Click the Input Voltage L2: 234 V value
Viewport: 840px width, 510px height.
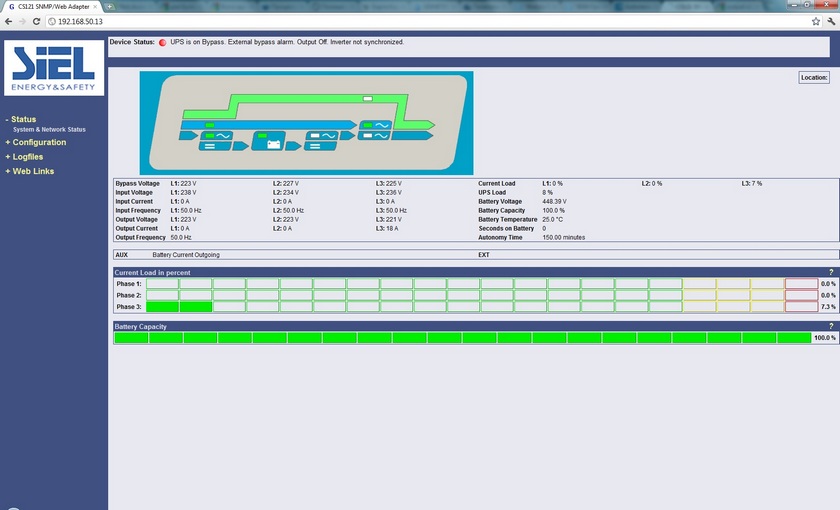(286, 192)
